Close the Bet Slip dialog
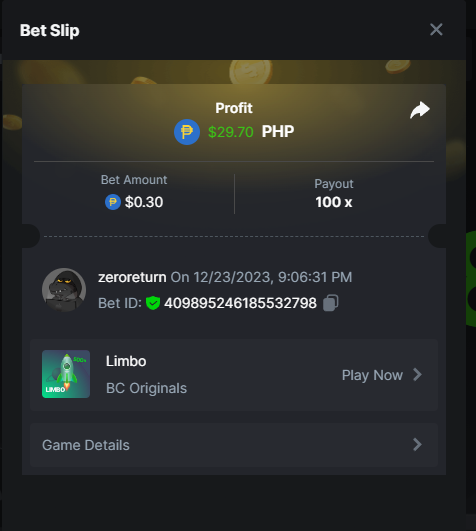Image resolution: width=476 pixels, height=531 pixels. pyautogui.click(x=436, y=29)
